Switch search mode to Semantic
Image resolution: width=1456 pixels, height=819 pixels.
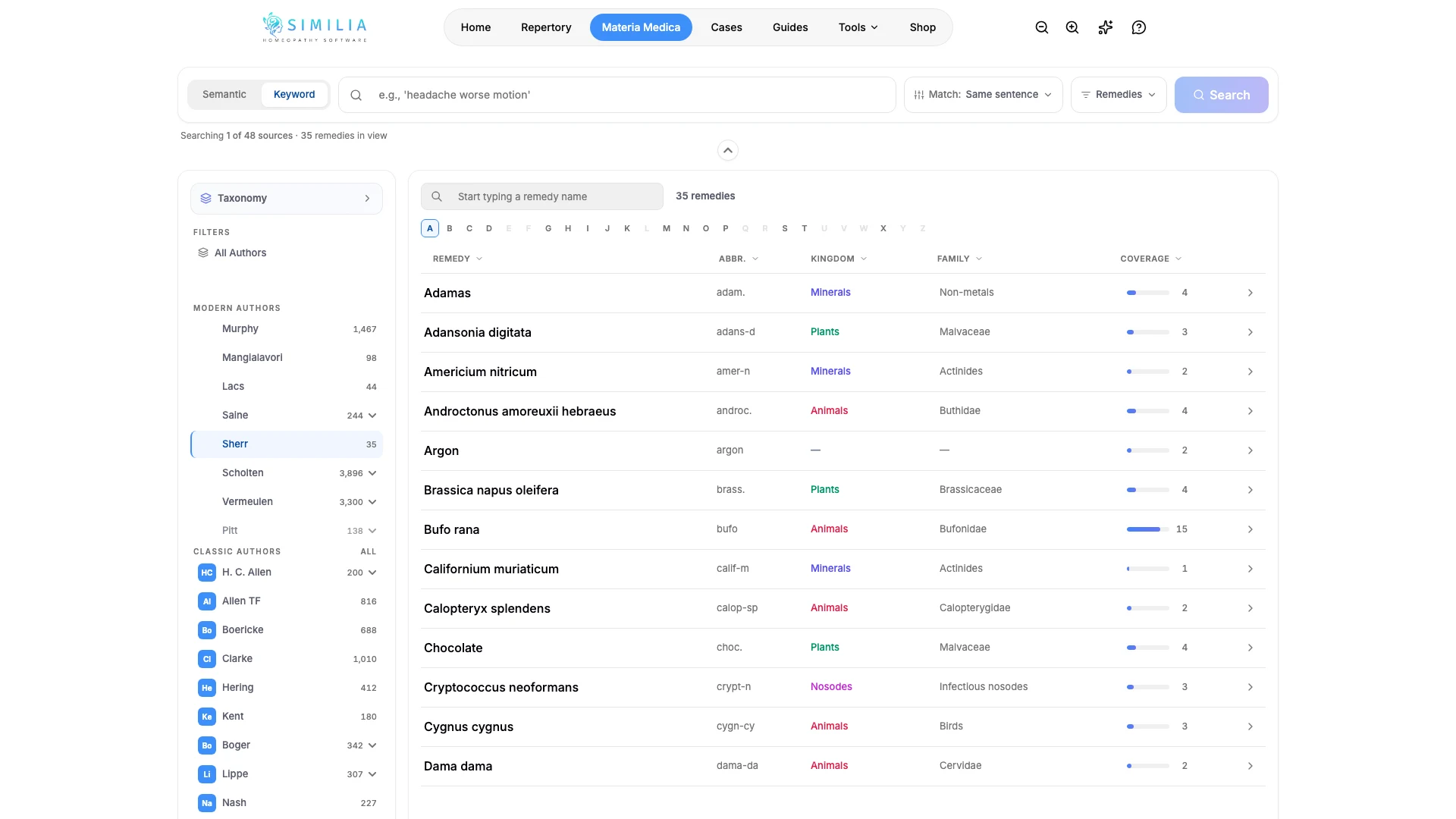coord(224,95)
